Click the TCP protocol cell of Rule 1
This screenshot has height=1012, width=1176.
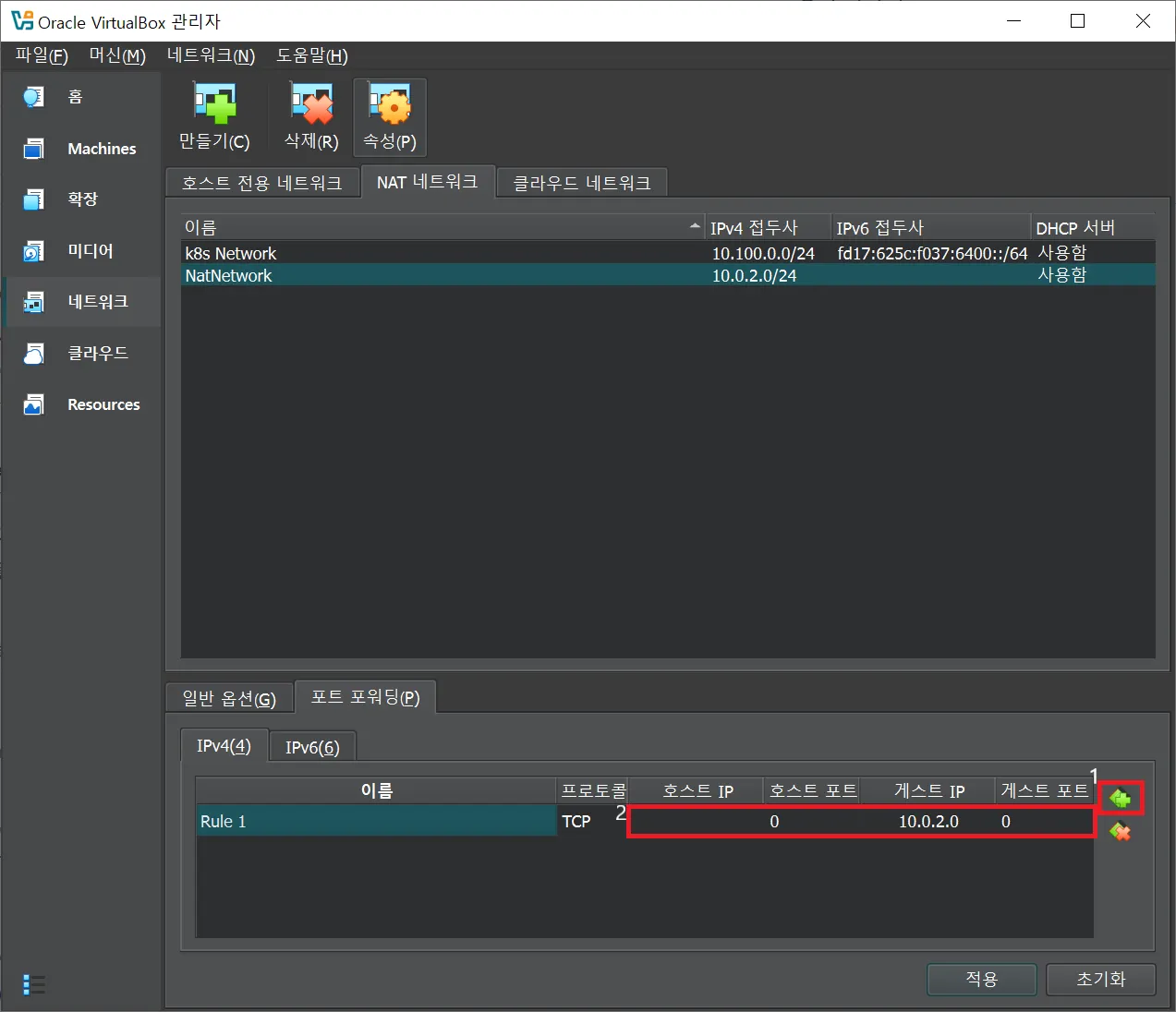click(x=592, y=821)
